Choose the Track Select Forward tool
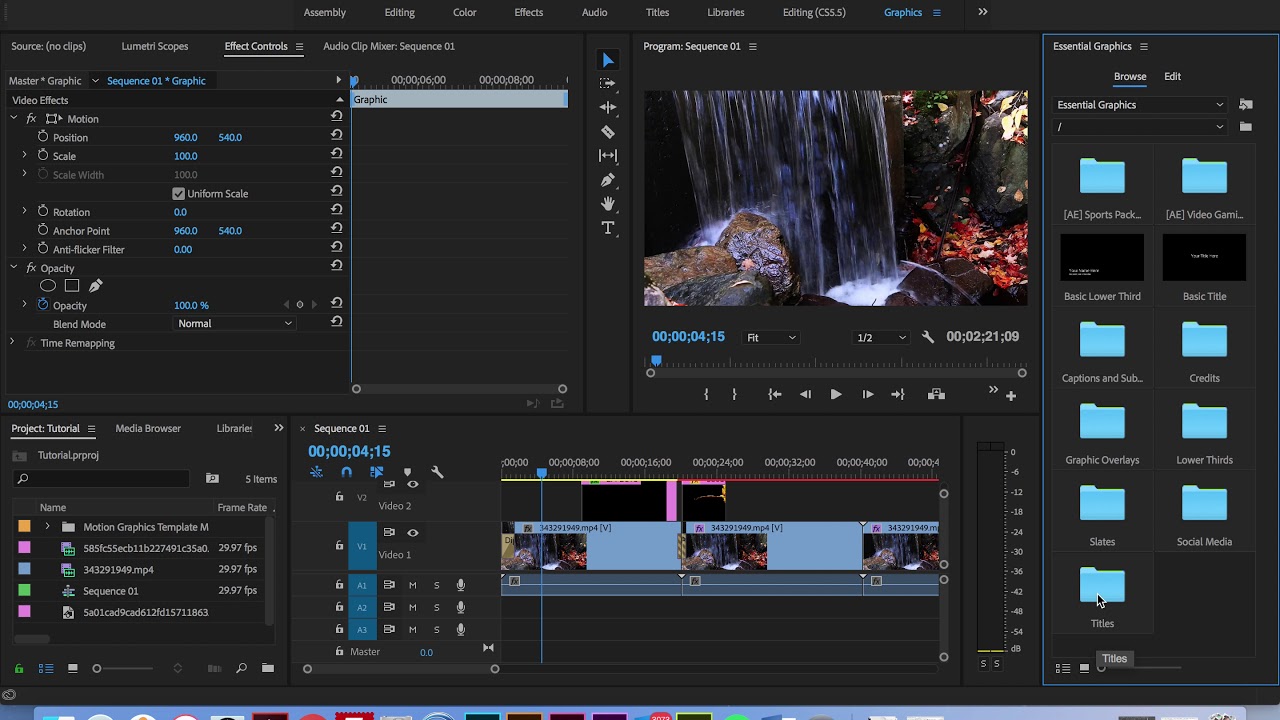The image size is (1280, 720). 607,84
